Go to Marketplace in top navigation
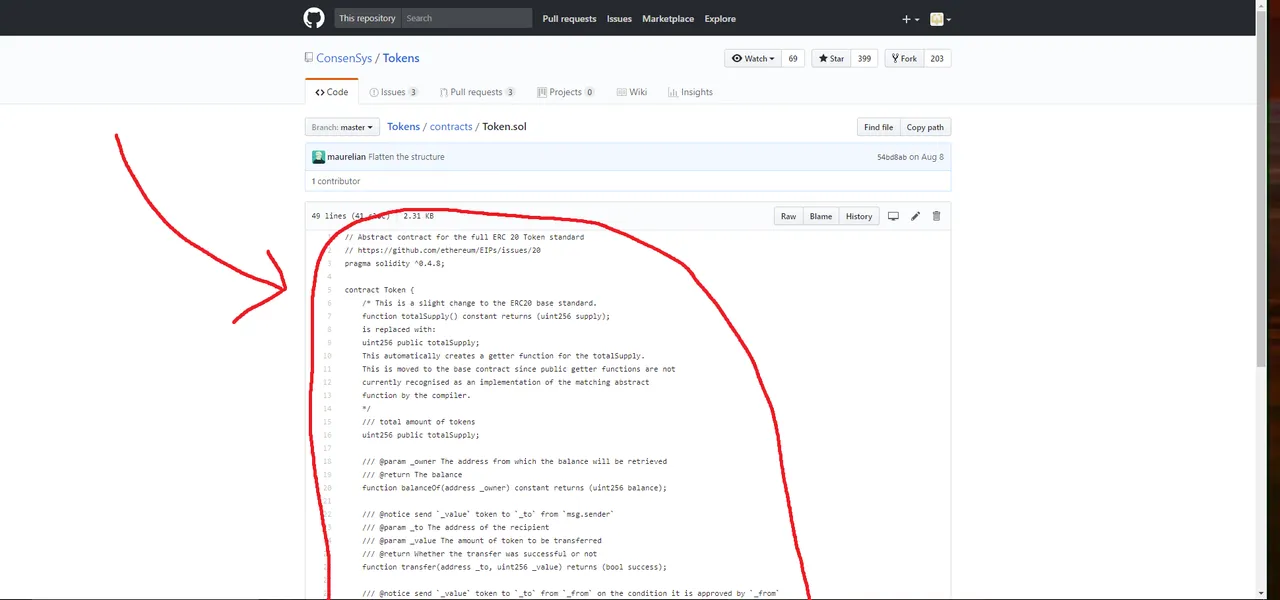Viewport: 1280px width, 600px height. pos(668,19)
